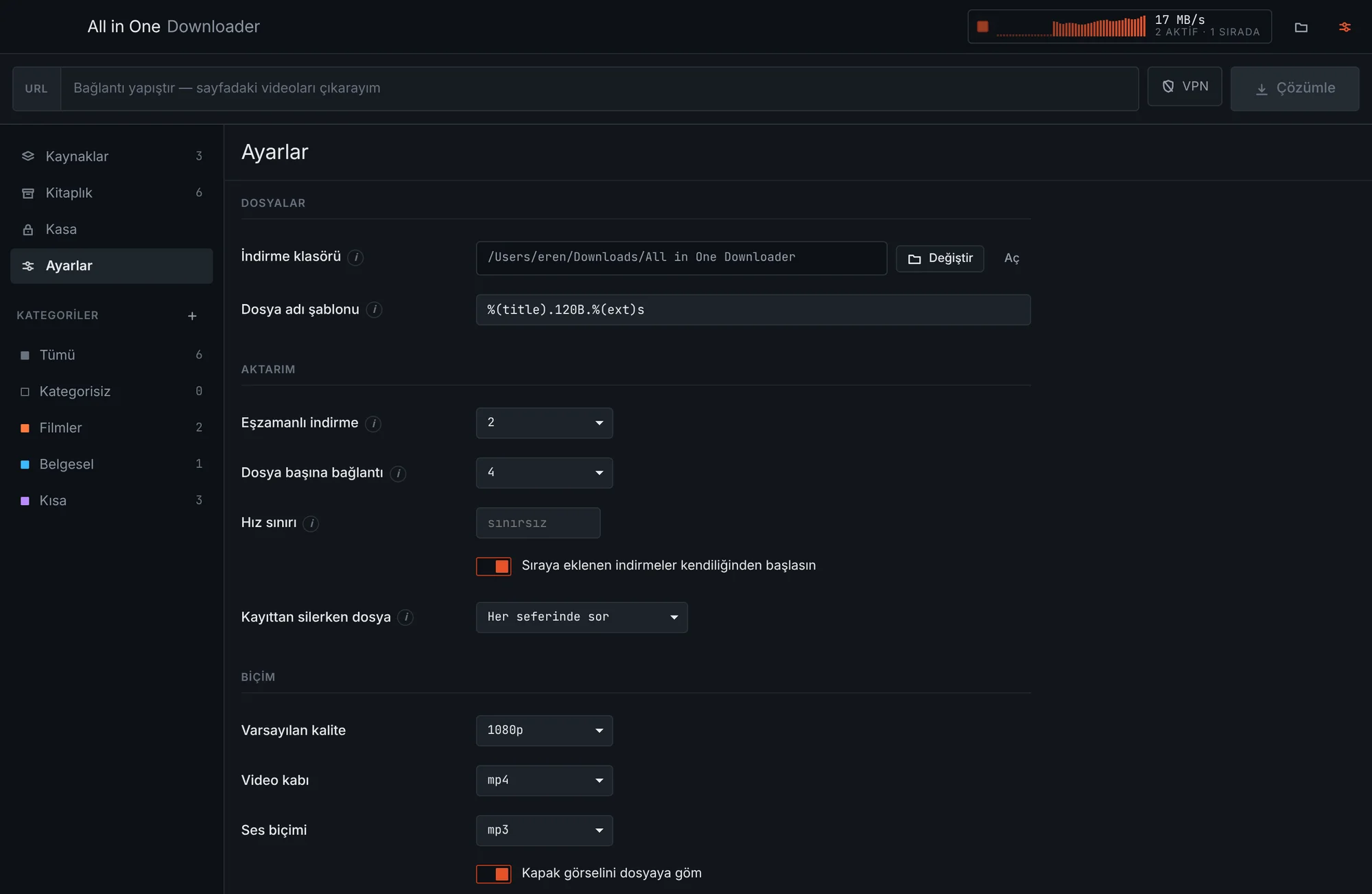Open the Varsayılan kalite dropdown
The height and width of the screenshot is (894, 1372).
(544, 731)
